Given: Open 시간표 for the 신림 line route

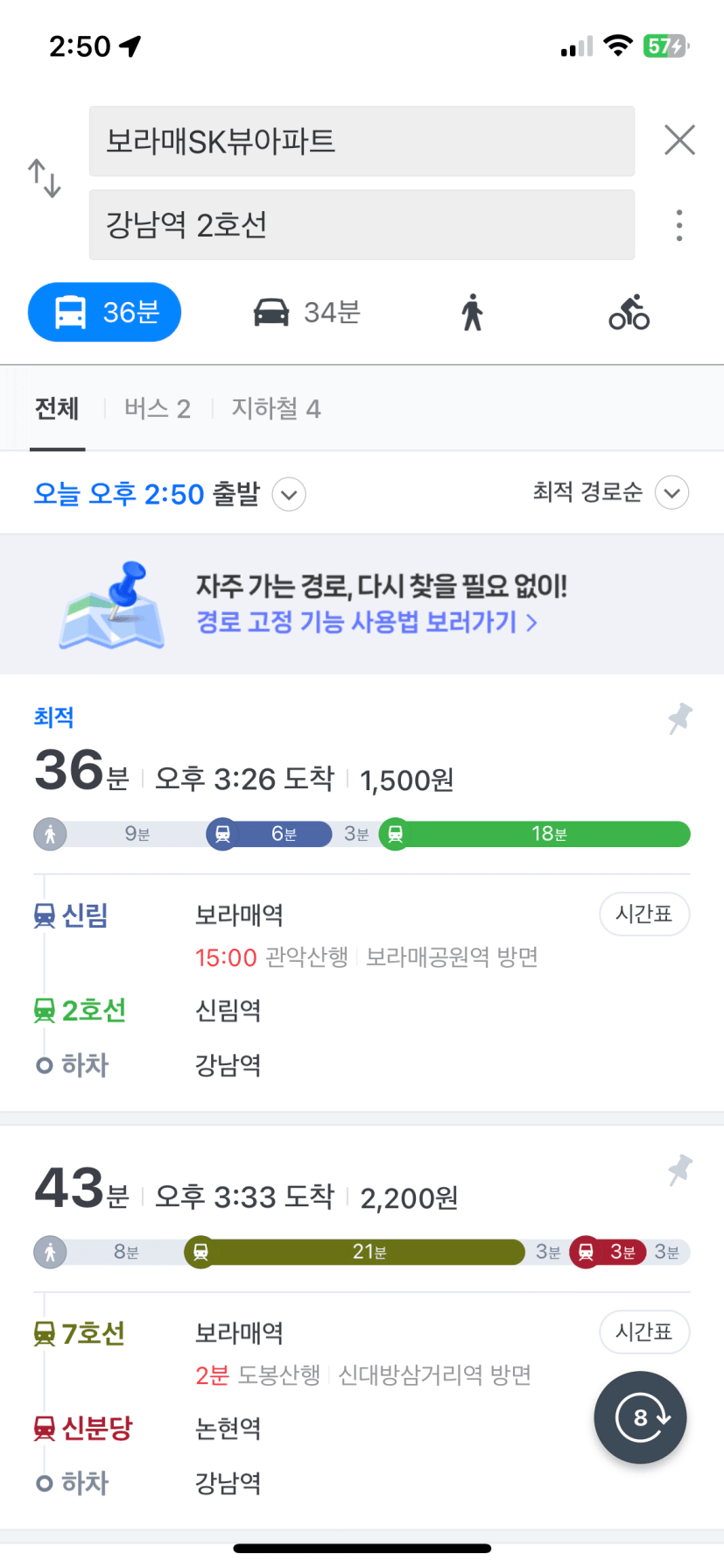Looking at the screenshot, I should click(x=644, y=915).
